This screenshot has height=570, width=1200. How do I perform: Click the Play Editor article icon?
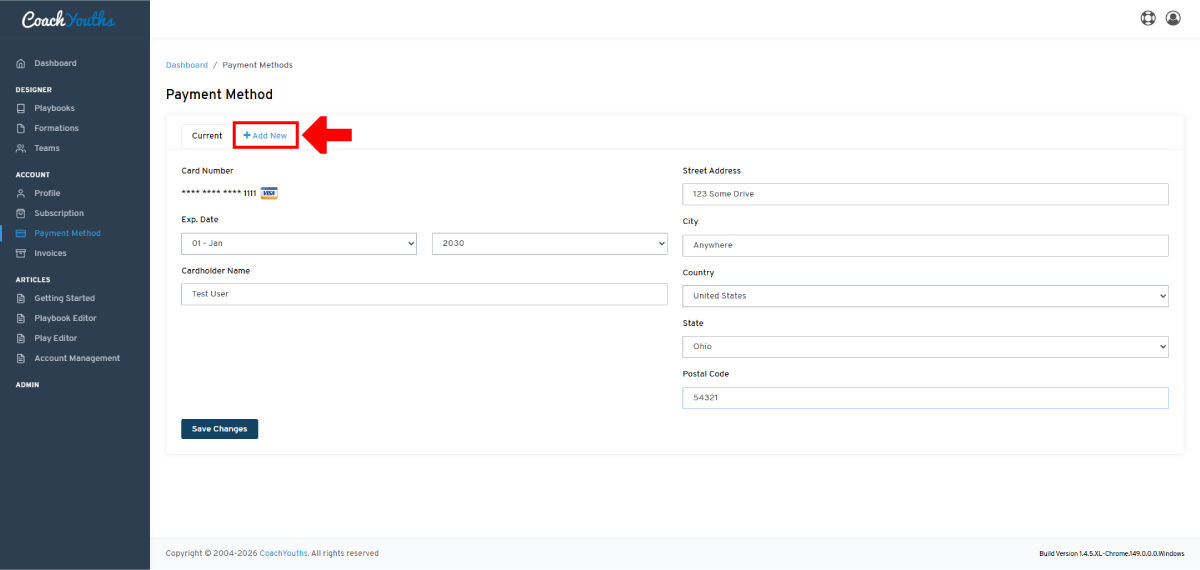click(x=21, y=338)
